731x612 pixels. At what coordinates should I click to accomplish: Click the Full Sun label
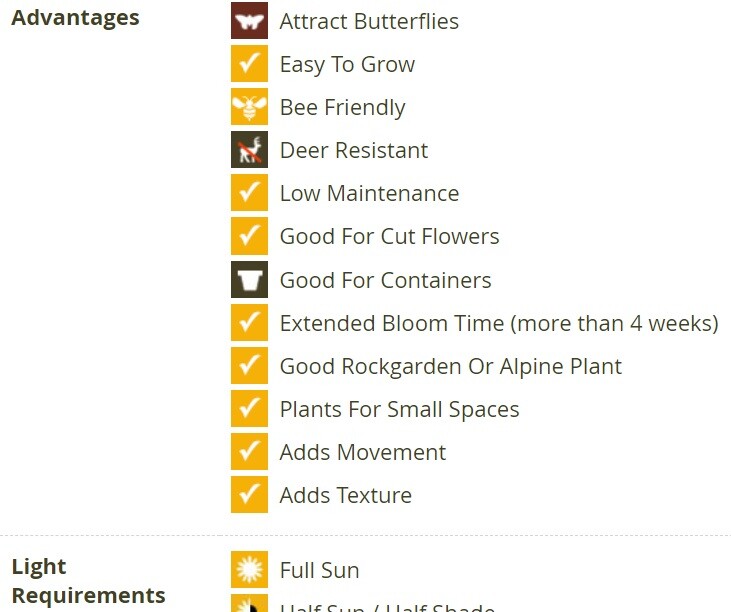(320, 571)
